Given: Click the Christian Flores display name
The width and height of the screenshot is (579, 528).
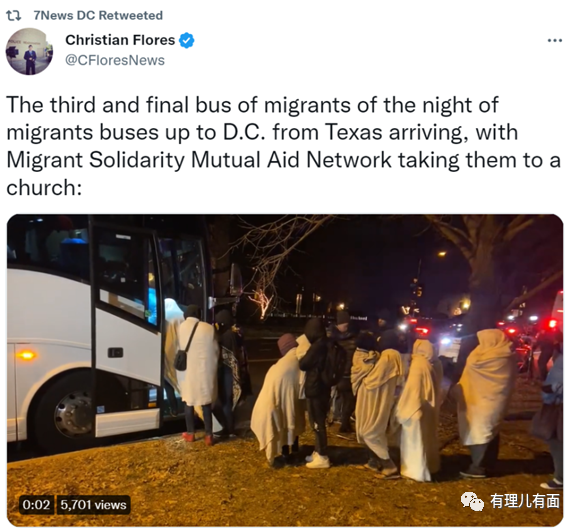Looking at the screenshot, I should pyautogui.click(x=120, y=40).
